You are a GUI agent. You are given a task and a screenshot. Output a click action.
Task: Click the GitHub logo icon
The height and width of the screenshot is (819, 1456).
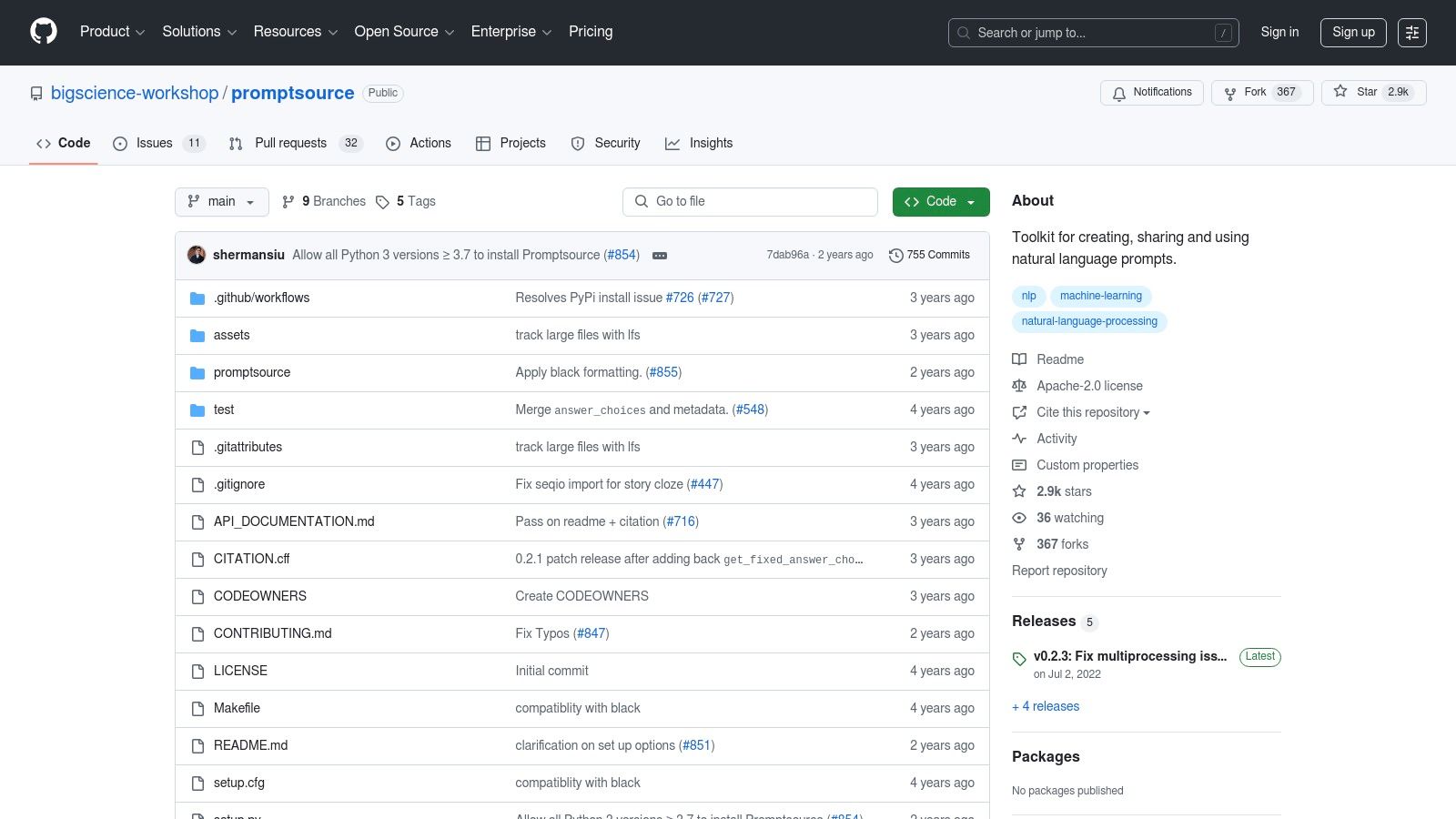pos(44,32)
